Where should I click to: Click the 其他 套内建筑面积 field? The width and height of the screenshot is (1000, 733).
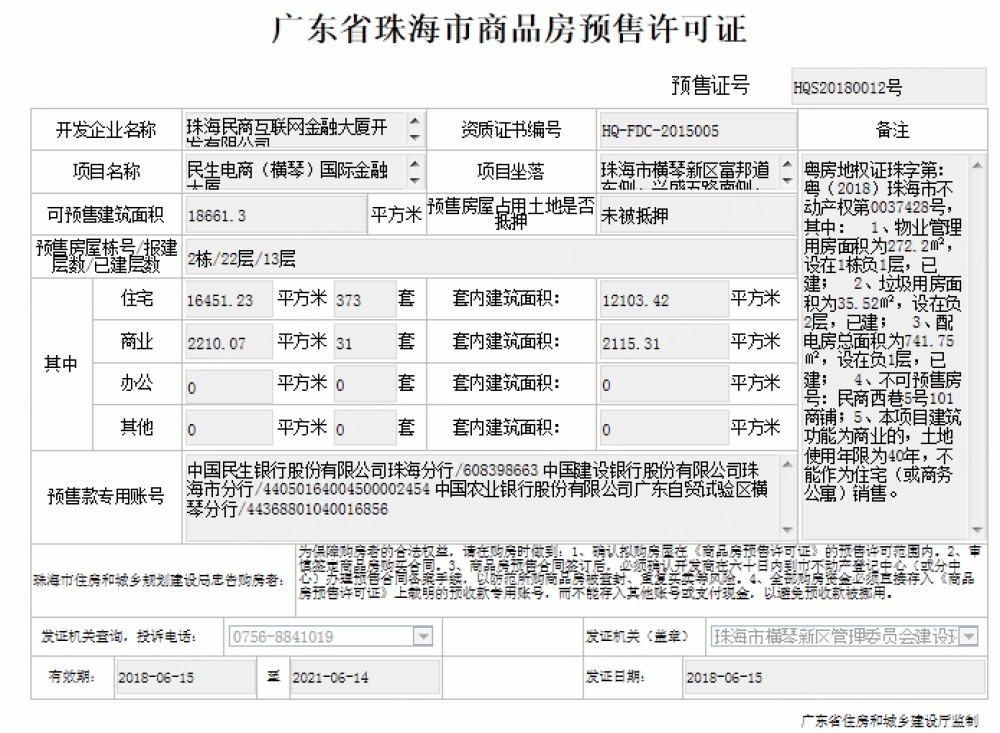click(x=664, y=428)
